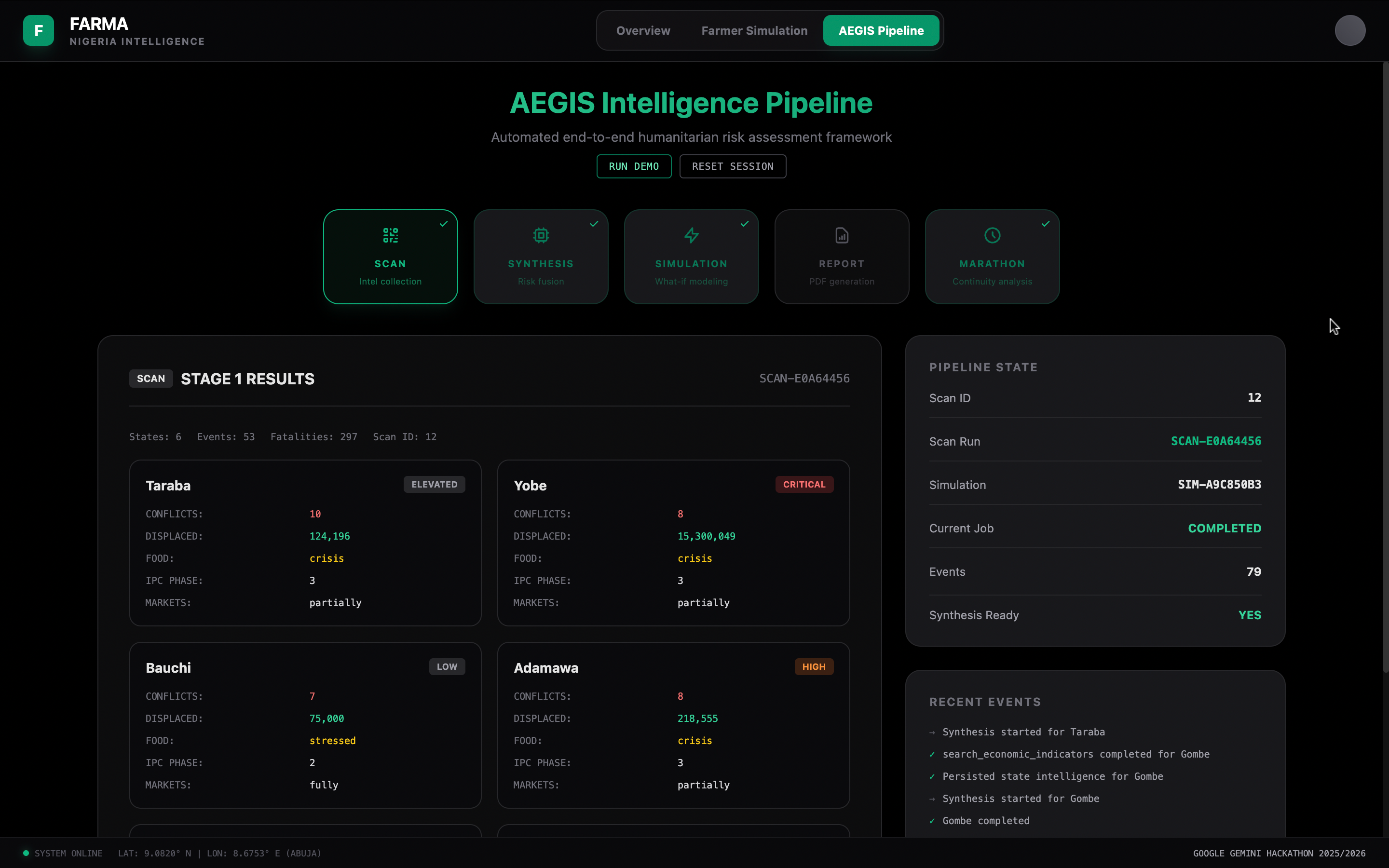Click the Marathon clock icon
Image resolution: width=1389 pixels, height=868 pixels.
[x=992, y=235]
